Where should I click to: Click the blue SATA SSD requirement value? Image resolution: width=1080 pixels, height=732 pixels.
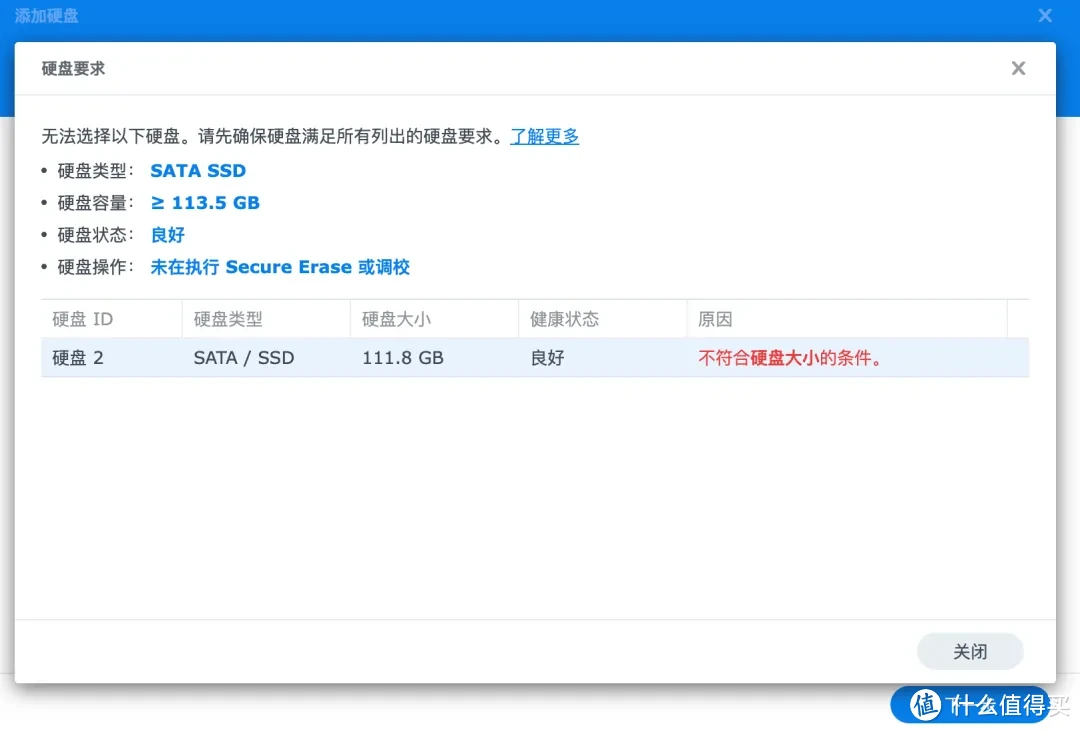click(x=198, y=170)
